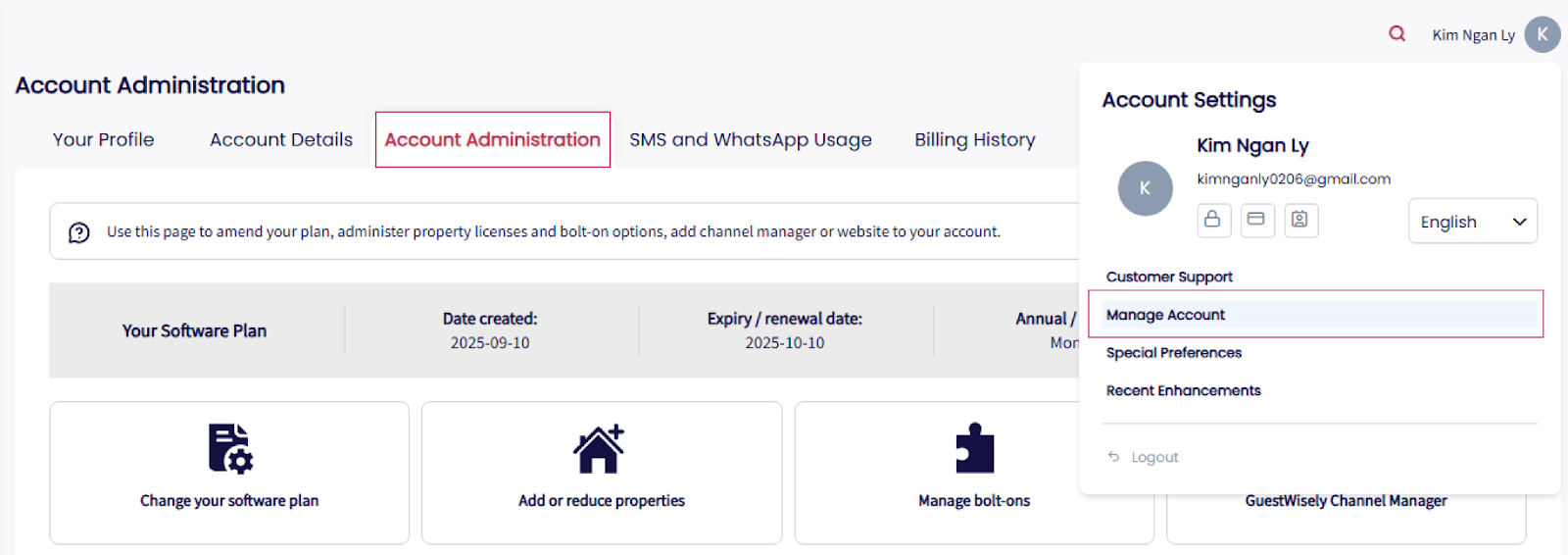Click the Add or reduce properties house icon
The width and height of the screenshot is (1568, 555).
[x=599, y=449]
